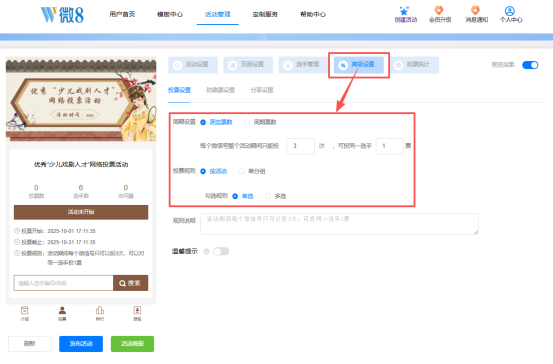Click the vote count field showing 3
Image resolution: width=553 pixels, height=364 pixels.
pos(300,146)
